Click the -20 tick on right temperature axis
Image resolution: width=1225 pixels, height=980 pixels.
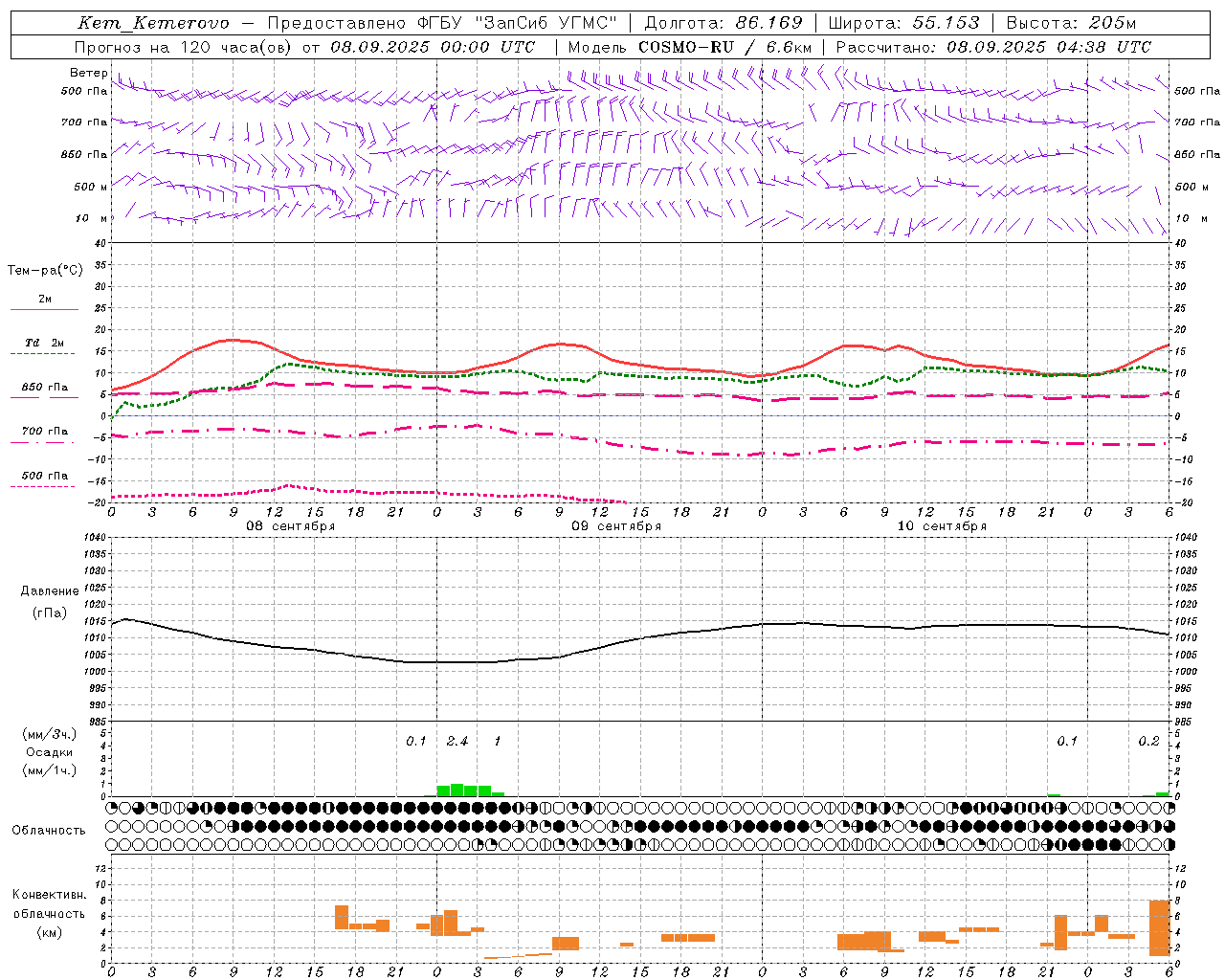pos(1184,502)
